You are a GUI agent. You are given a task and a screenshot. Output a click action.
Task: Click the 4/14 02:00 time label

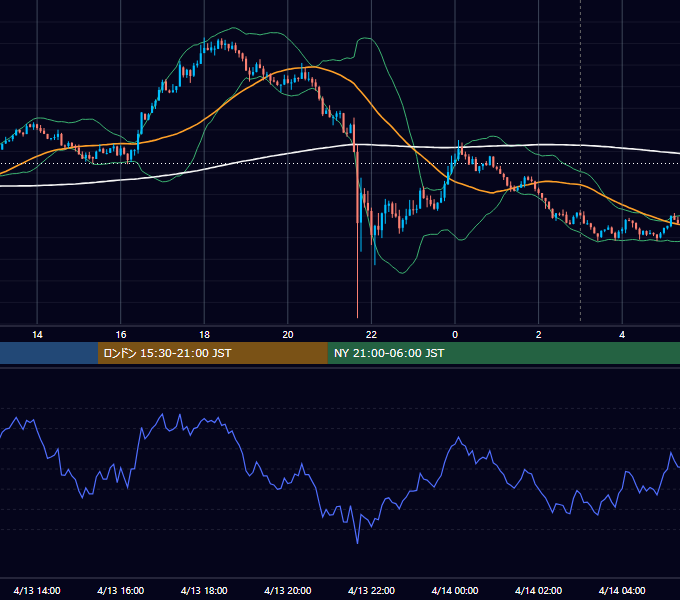pyautogui.click(x=538, y=590)
